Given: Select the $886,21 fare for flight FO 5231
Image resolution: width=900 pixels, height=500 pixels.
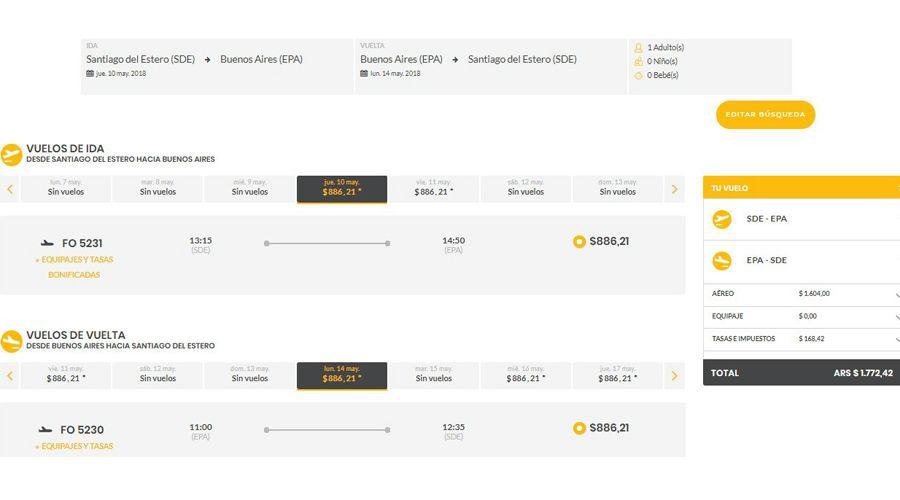Looking at the screenshot, I should point(579,241).
